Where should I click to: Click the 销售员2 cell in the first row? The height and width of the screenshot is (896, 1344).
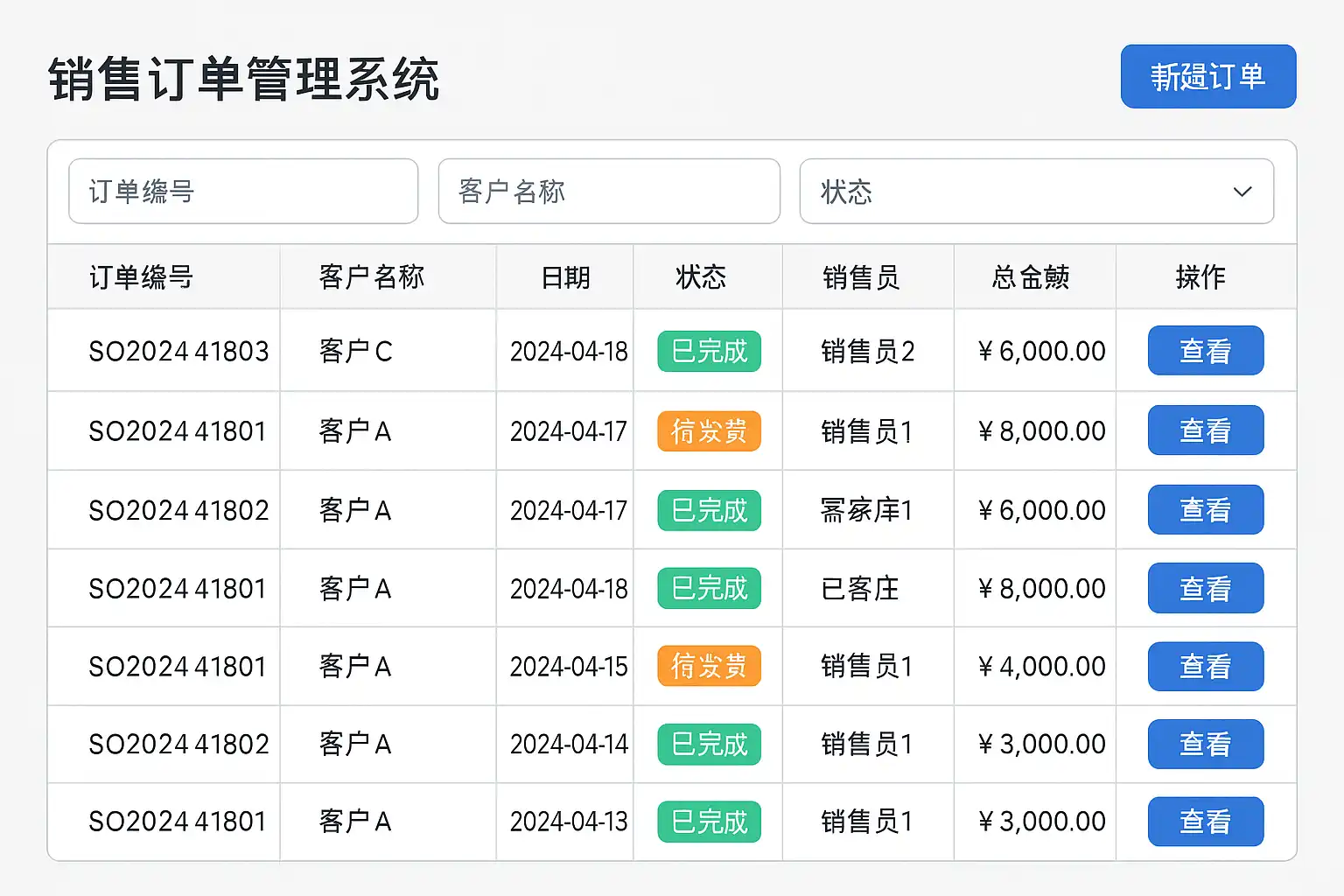coord(867,351)
